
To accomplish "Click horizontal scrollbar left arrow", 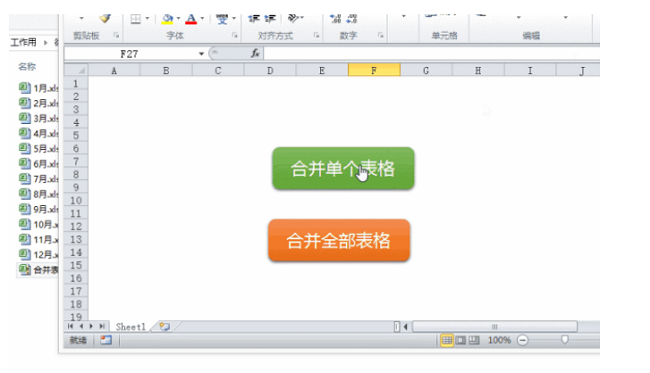I will [405, 327].
